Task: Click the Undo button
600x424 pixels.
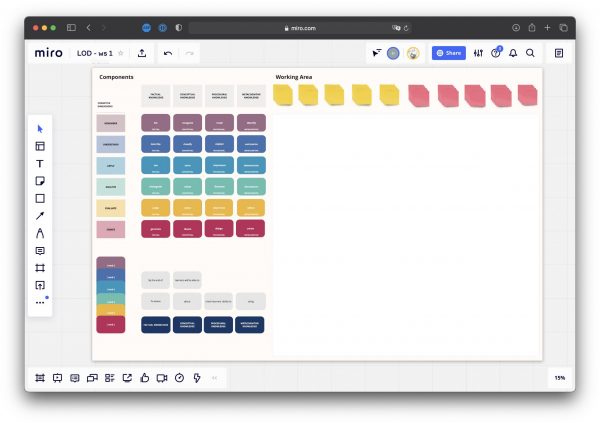Action: [168, 53]
